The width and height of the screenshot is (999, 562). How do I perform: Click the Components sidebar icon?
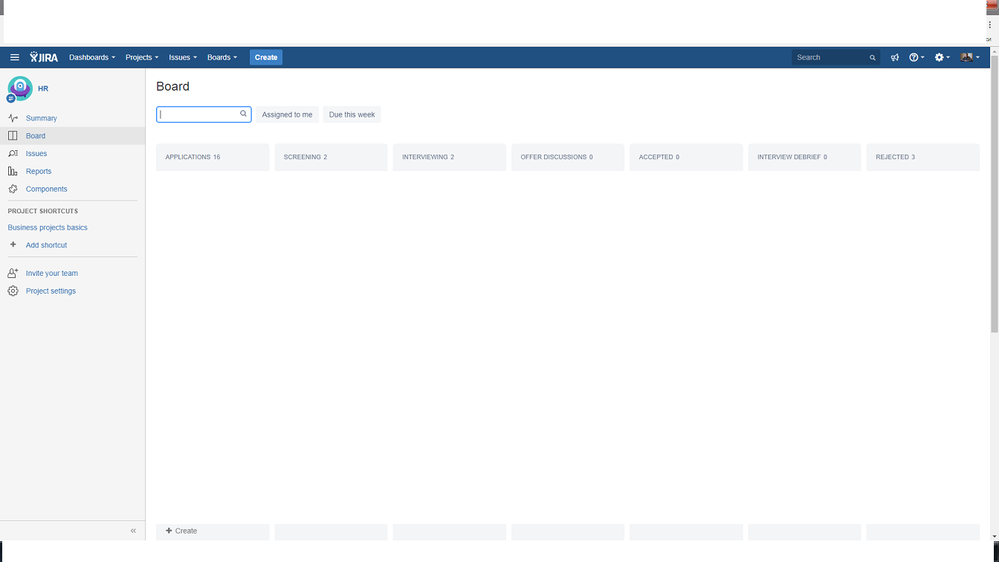click(x=13, y=189)
